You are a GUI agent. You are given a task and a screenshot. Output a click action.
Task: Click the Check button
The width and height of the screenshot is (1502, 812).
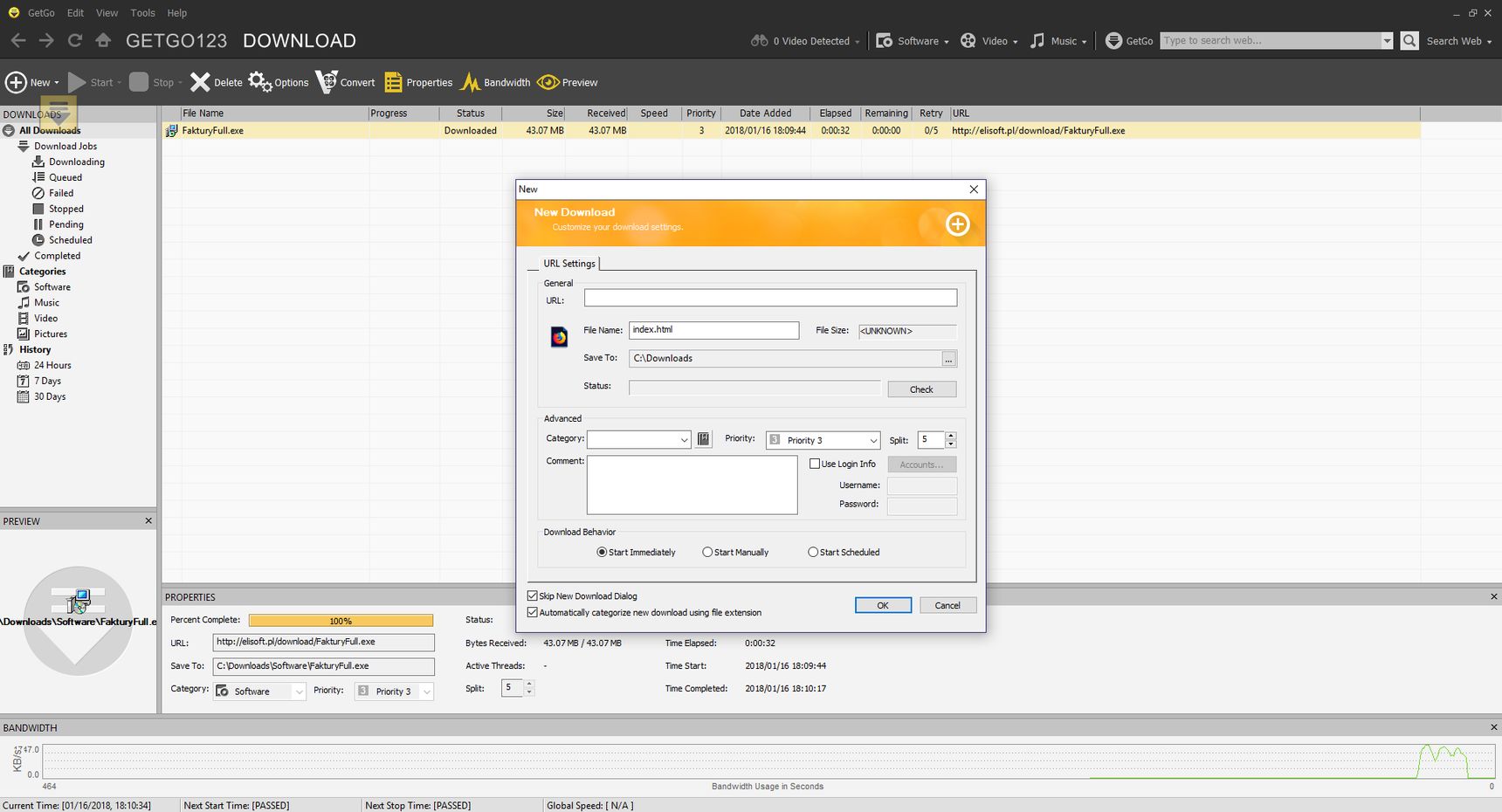[922, 389]
